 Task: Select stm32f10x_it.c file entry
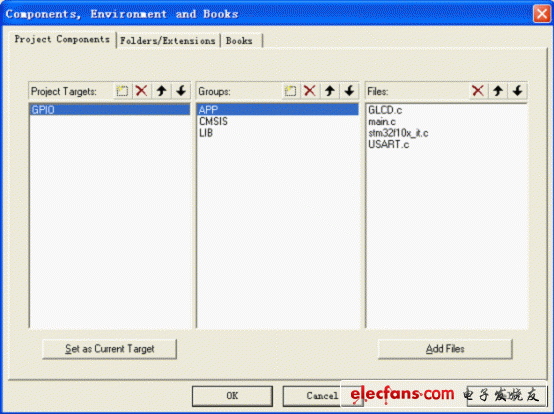398,133
